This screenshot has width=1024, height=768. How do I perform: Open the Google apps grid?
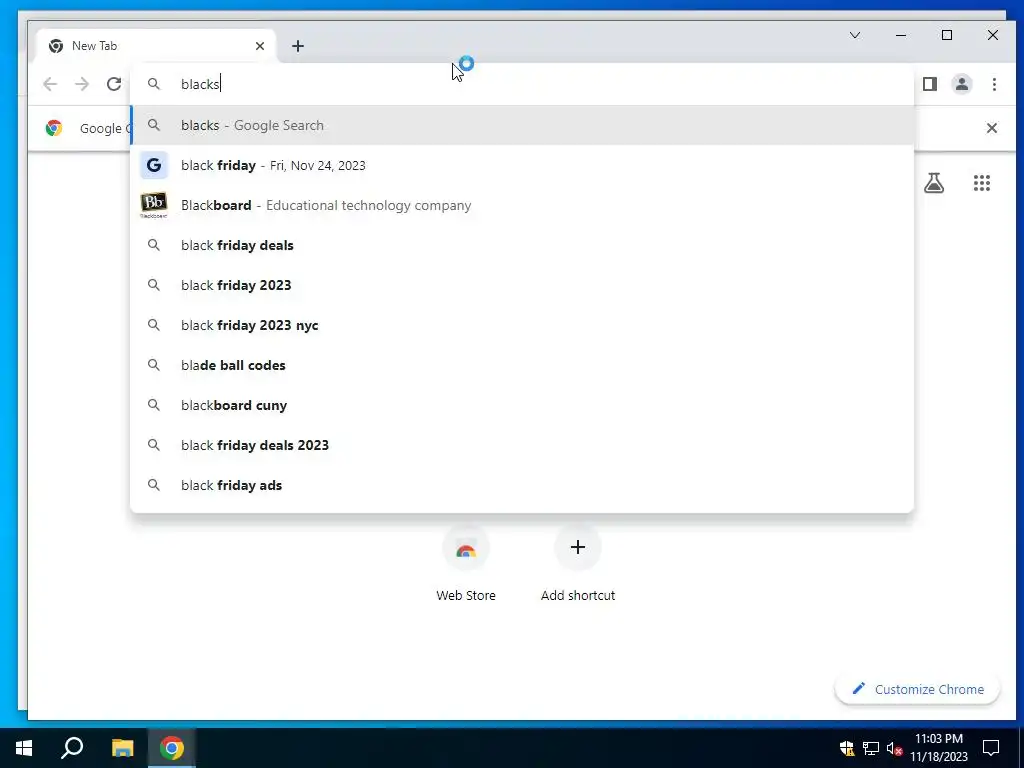[982, 183]
